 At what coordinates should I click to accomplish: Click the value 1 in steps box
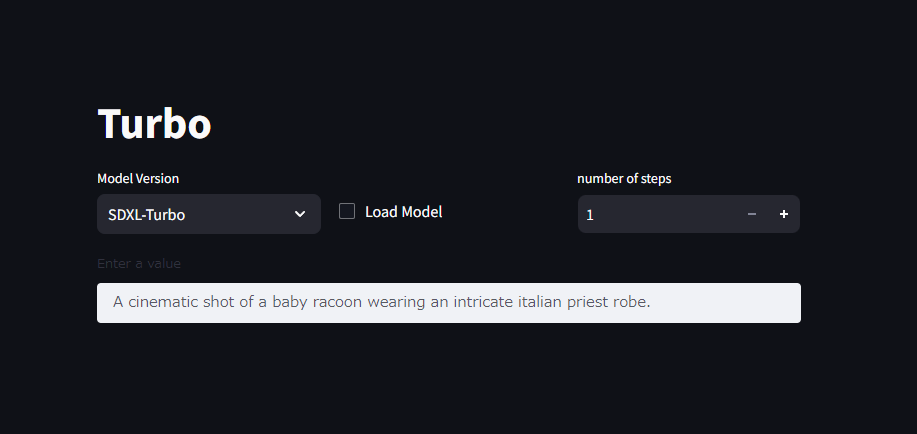click(590, 215)
